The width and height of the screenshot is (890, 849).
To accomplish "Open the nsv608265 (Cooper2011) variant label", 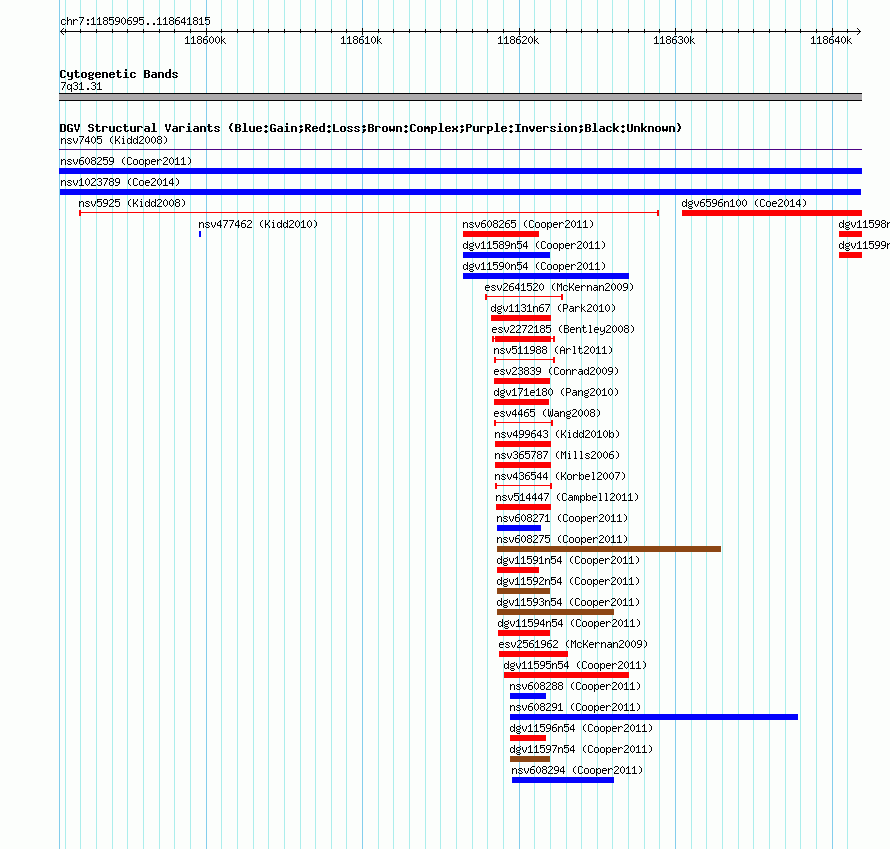I will [x=528, y=224].
